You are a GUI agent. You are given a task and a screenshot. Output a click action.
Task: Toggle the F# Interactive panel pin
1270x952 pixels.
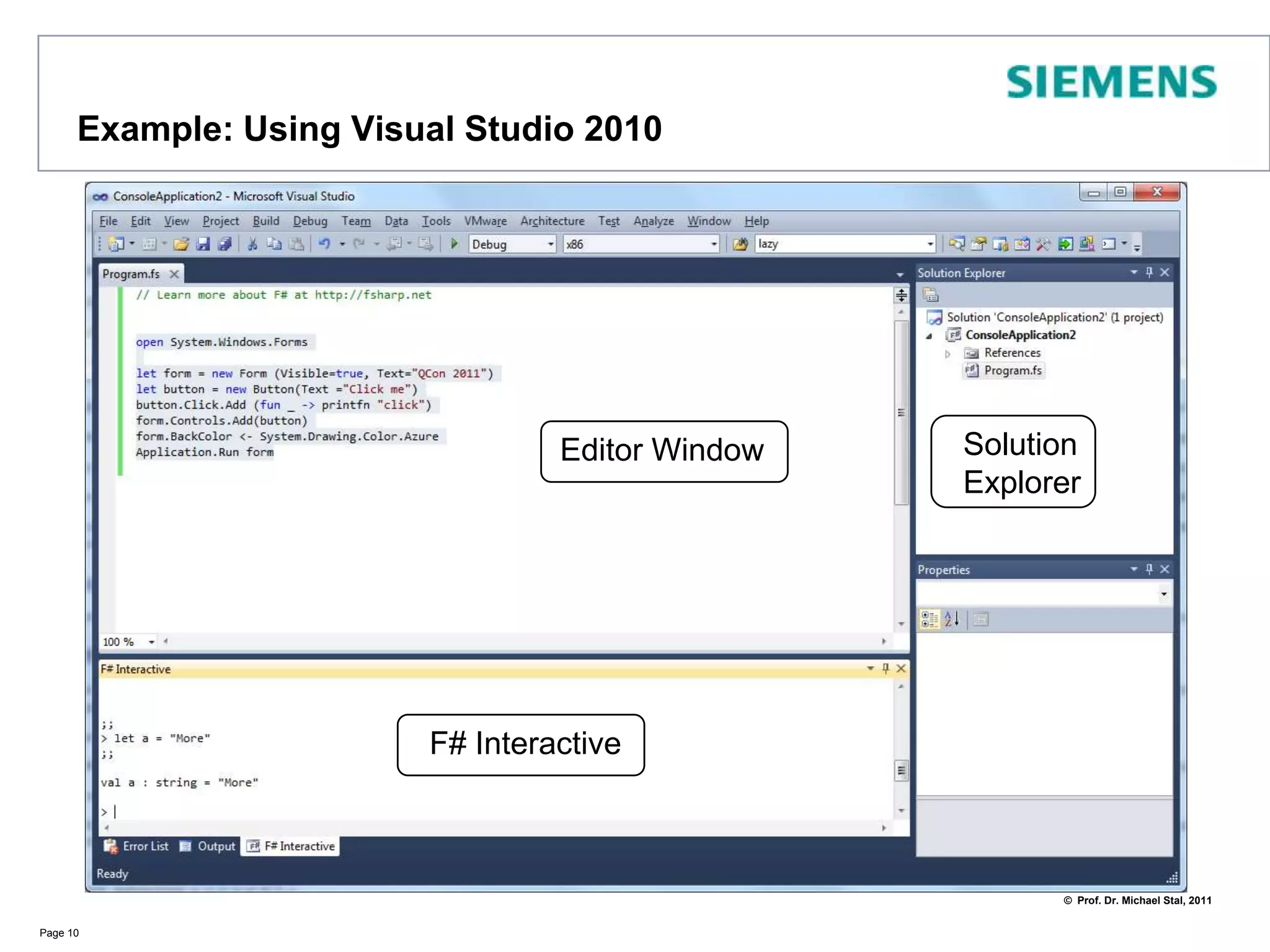[x=886, y=668]
